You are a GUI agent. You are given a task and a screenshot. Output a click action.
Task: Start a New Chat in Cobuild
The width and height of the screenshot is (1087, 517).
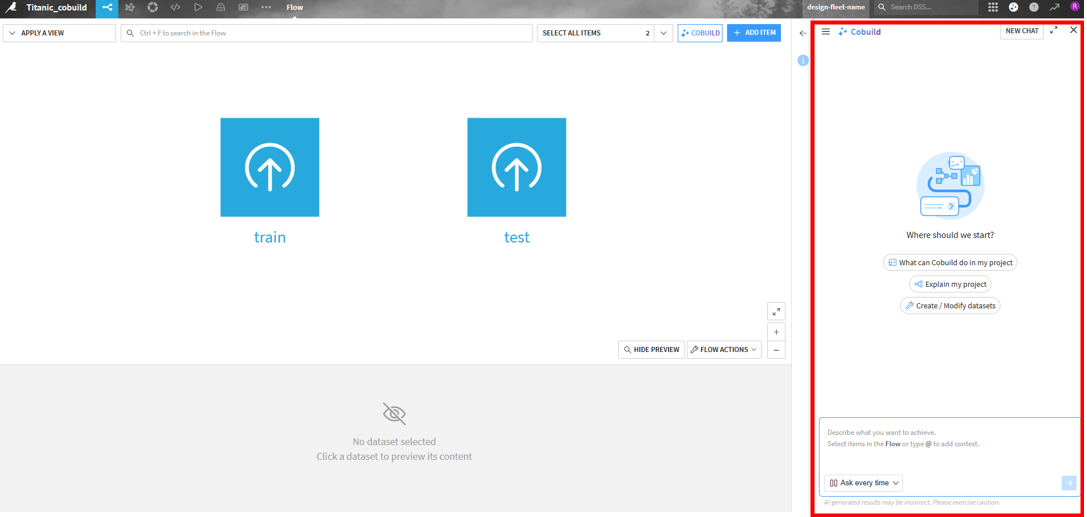click(x=1022, y=30)
